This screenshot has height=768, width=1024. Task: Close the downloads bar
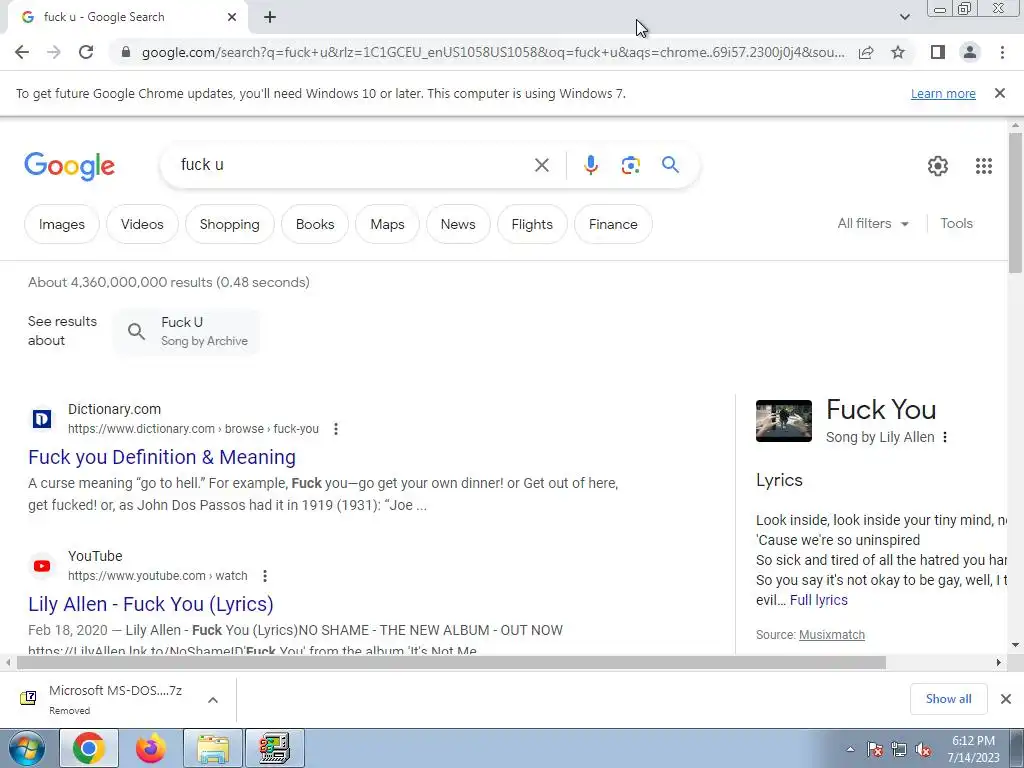(1006, 699)
